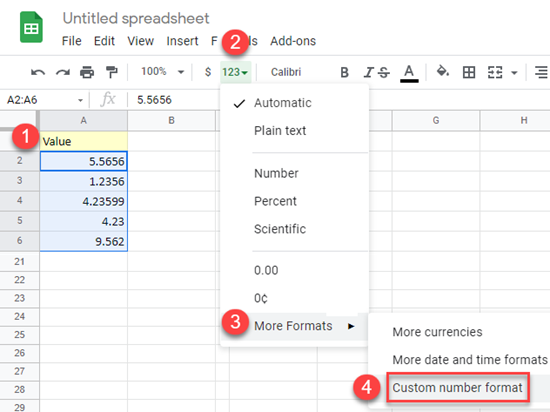Open the fill color bucket
Viewport: 550px width, 412px height.
click(442, 72)
